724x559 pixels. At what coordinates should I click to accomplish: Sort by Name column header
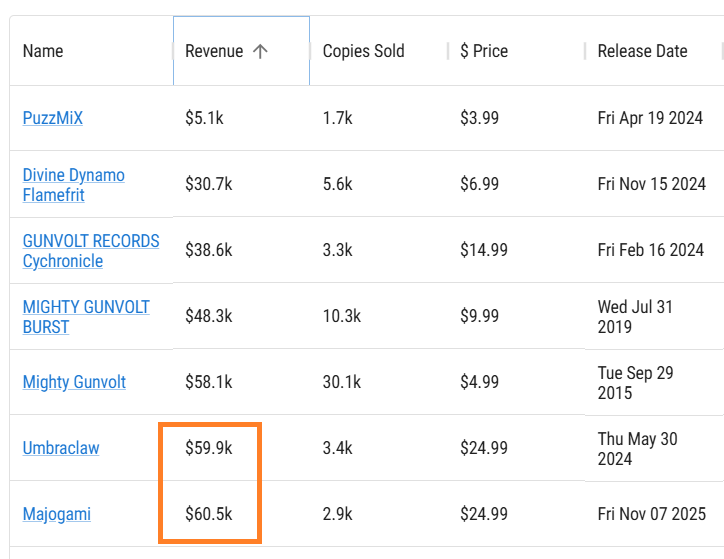(x=43, y=51)
